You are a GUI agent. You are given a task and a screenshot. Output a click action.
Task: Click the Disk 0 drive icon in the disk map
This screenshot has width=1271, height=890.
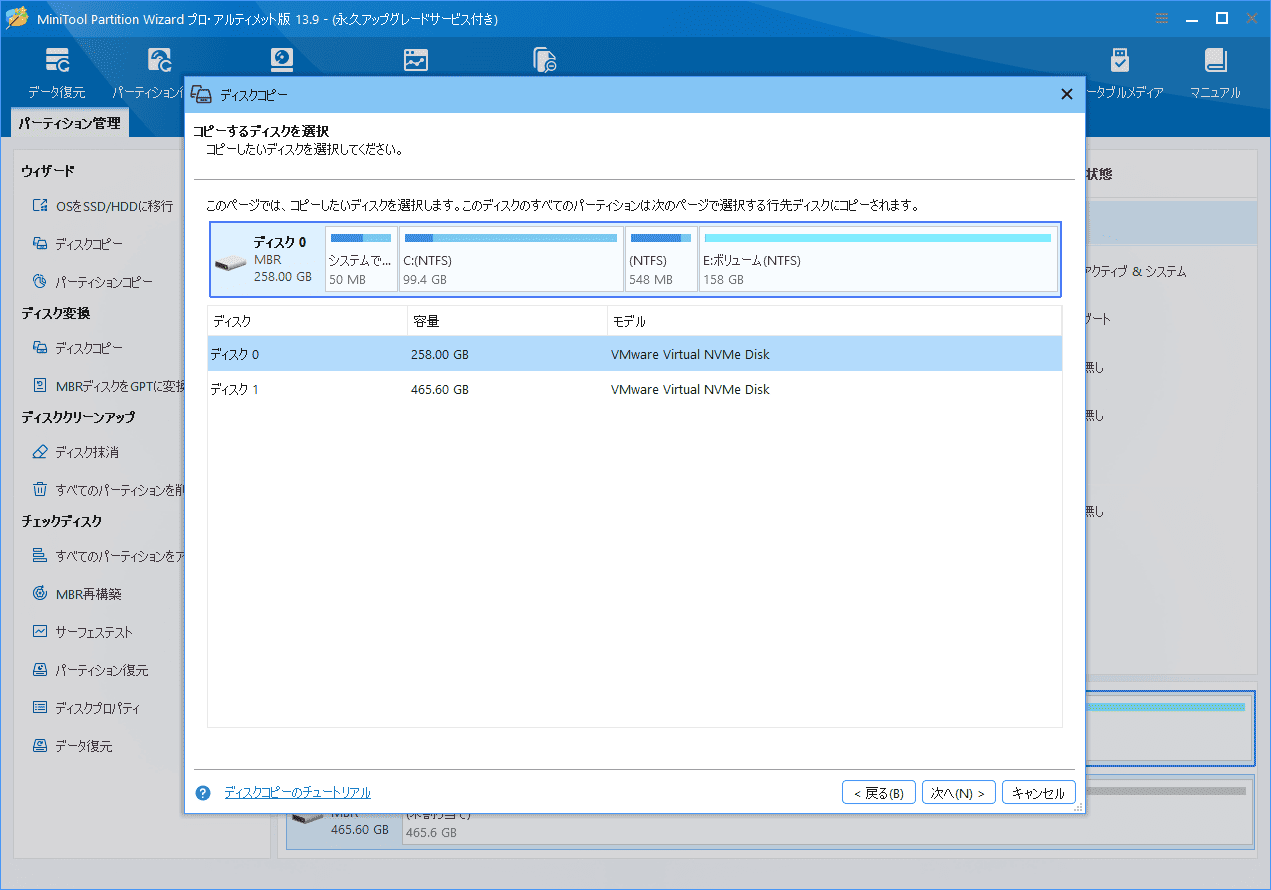click(x=230, y=264)
